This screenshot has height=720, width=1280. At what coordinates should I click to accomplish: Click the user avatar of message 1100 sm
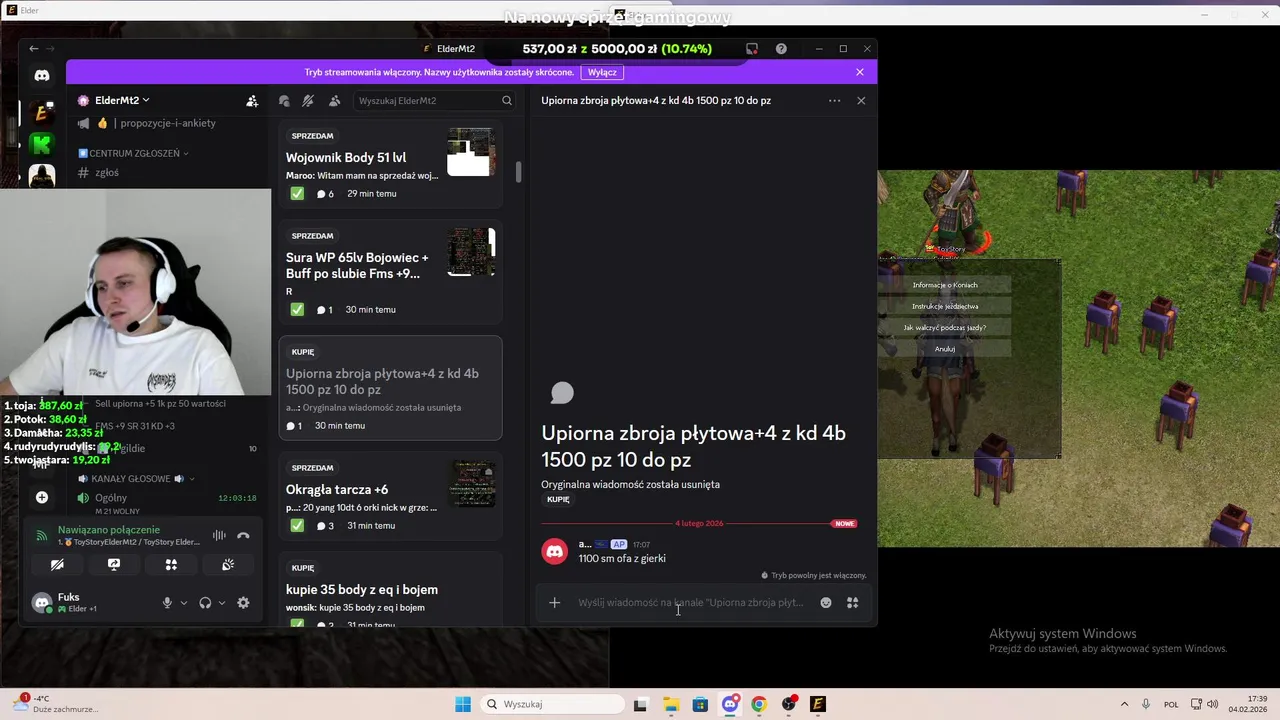(x=555, y=551)
